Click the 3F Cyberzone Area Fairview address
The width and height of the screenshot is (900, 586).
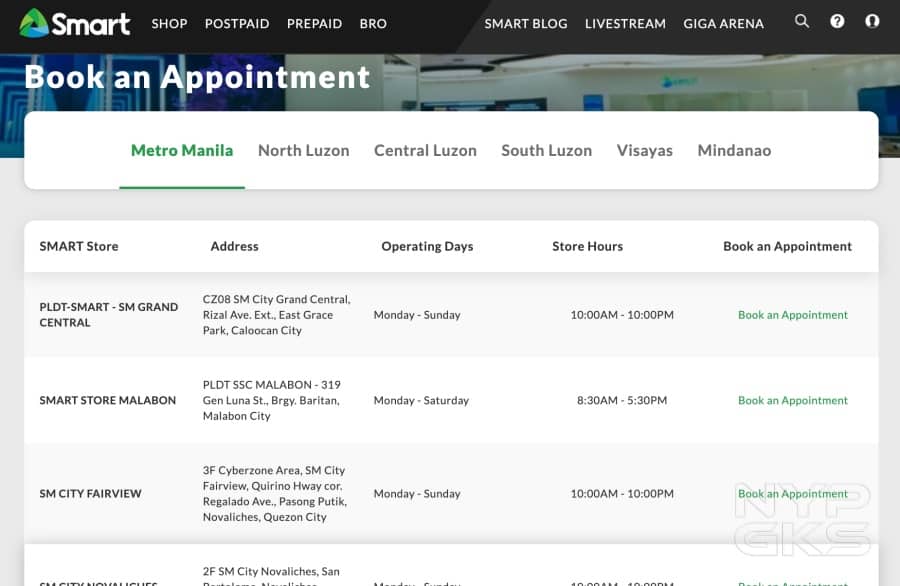[x=274, y=494]
